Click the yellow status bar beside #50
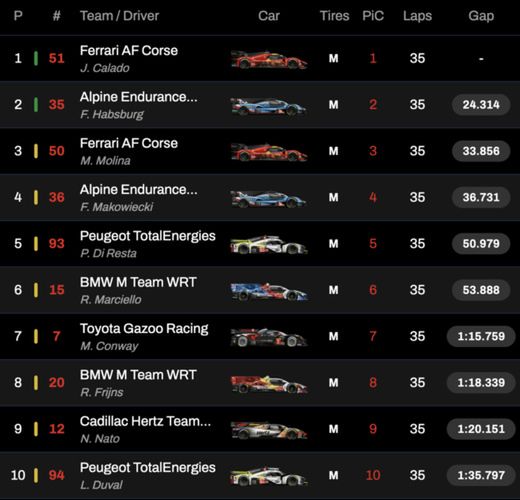The width and height of the screenshot is (520, 500). [x=36, y=151]
